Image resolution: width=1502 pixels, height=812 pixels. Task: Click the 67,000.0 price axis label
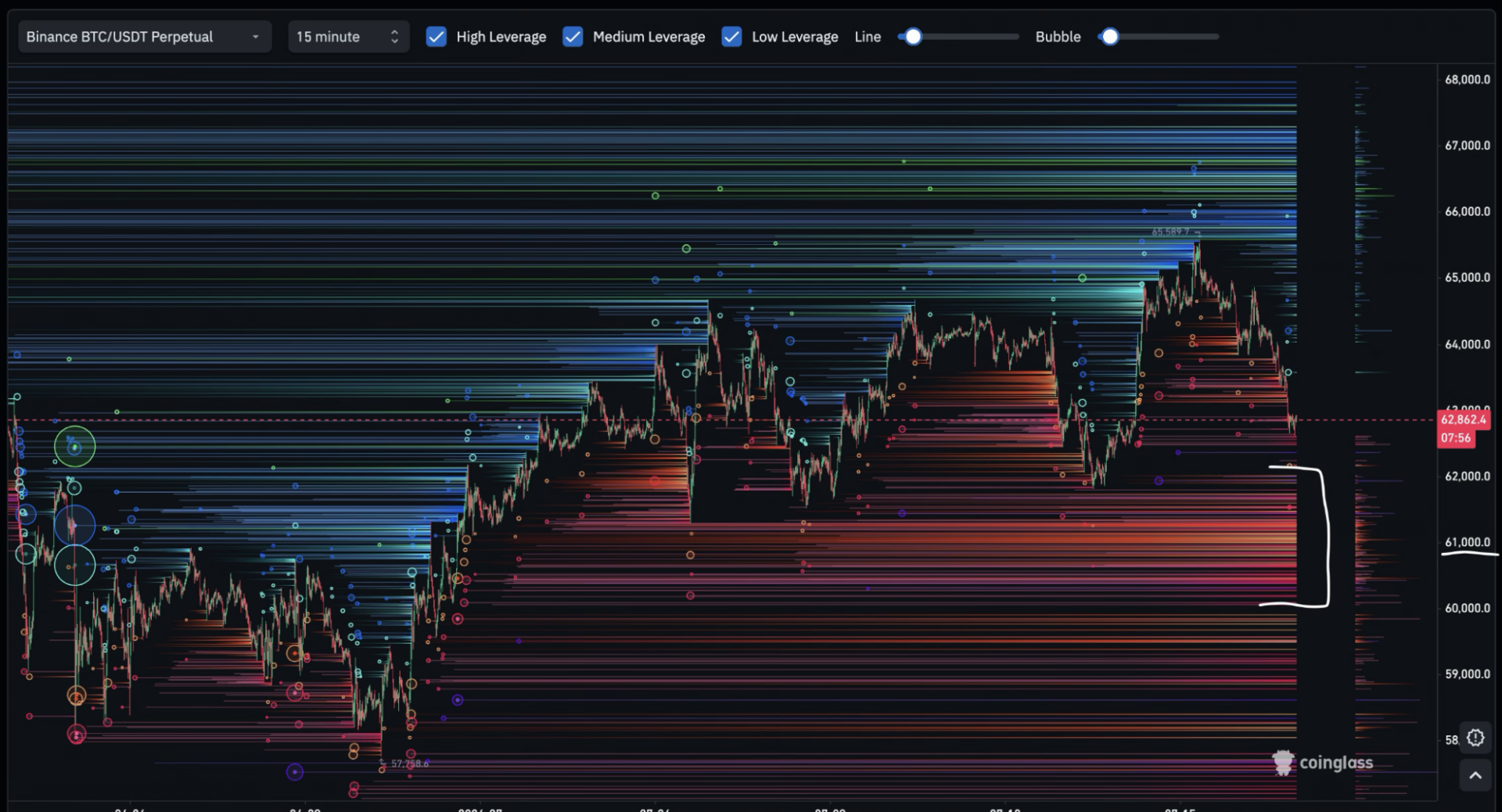tap(1467, 146)
